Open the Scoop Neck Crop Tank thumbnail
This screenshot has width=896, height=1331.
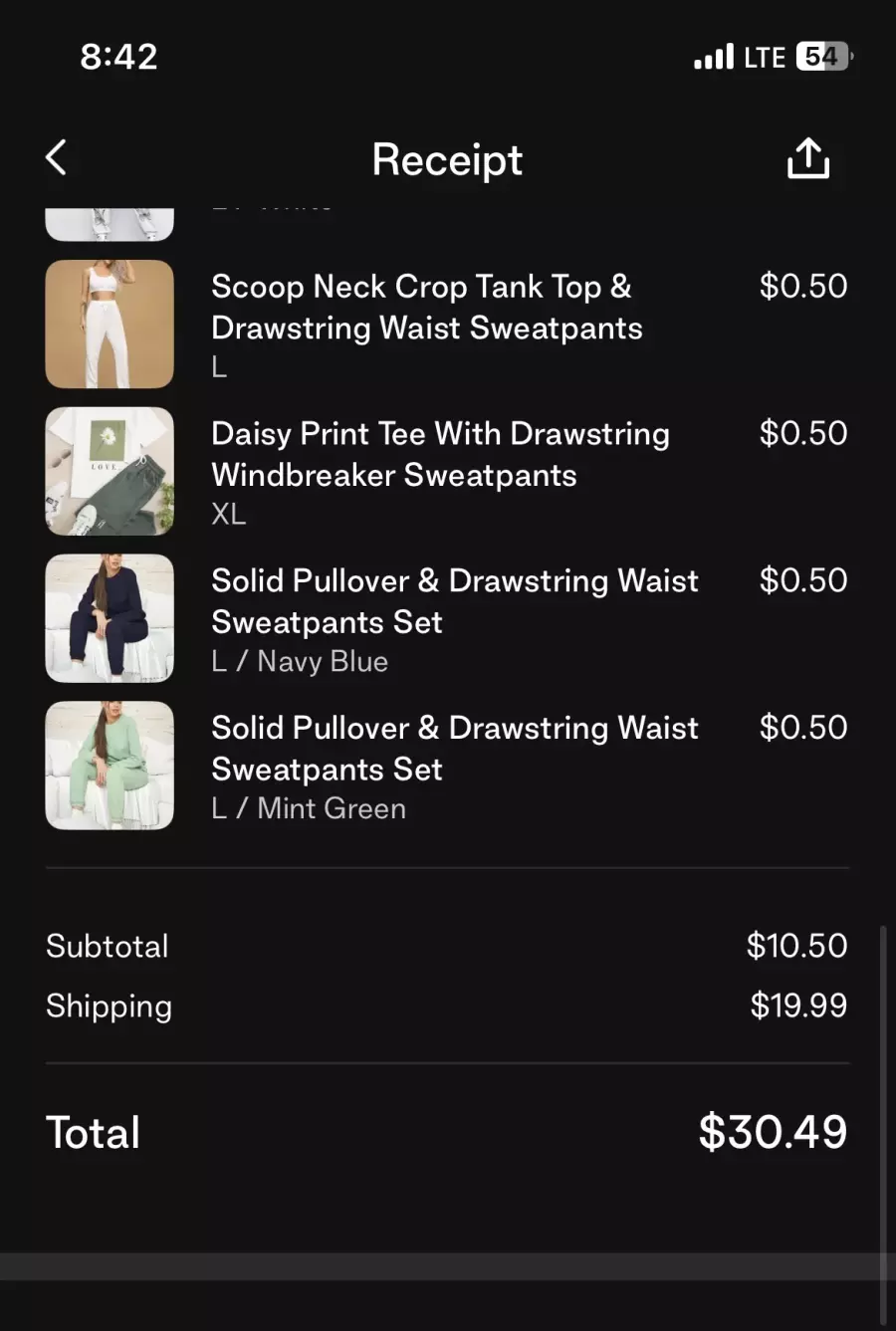pyautogui.click(x=110, y=324)
